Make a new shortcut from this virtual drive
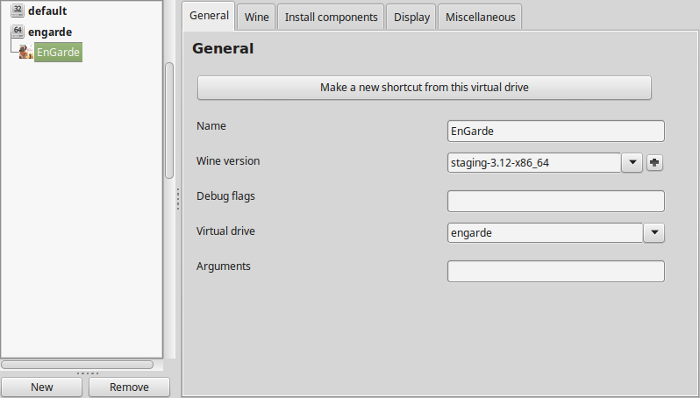The image size is (700, 398). 424,87
